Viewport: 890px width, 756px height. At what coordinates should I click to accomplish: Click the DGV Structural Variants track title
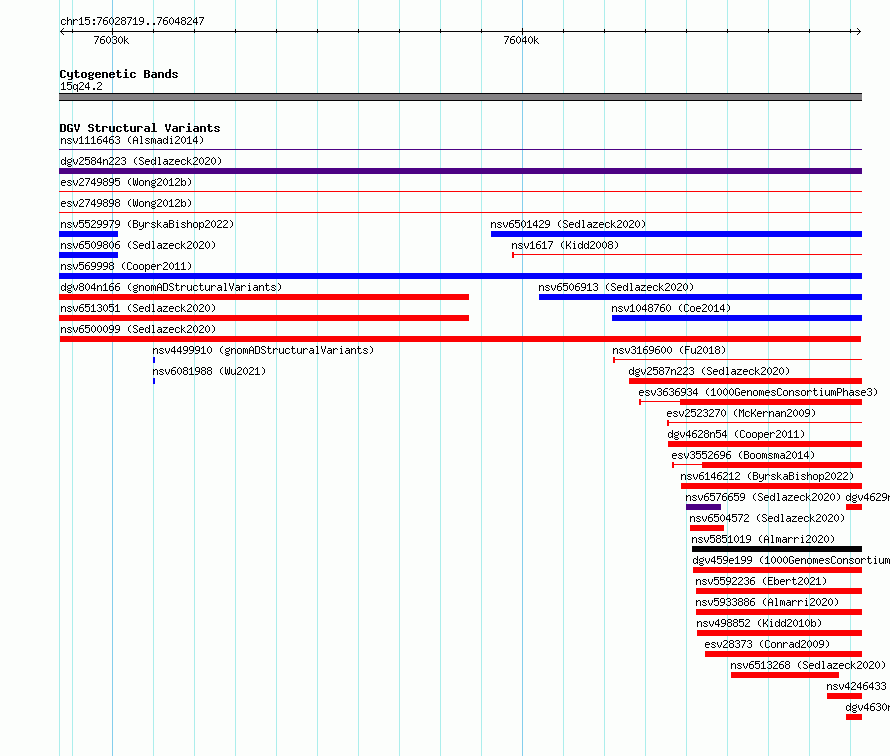click(140, 128)
